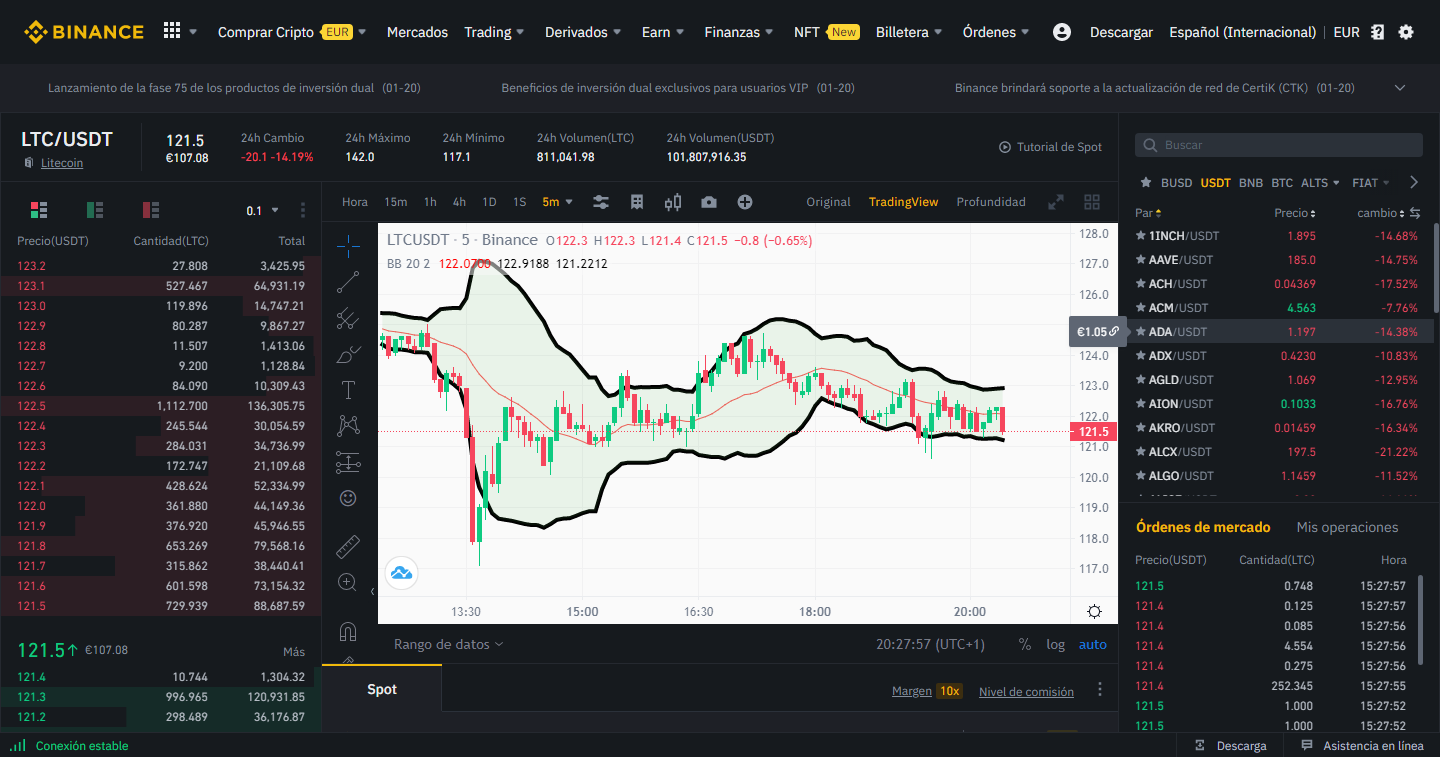Open the Tutorial de Spot link

pyautogui.click(x=1050, y=147)
